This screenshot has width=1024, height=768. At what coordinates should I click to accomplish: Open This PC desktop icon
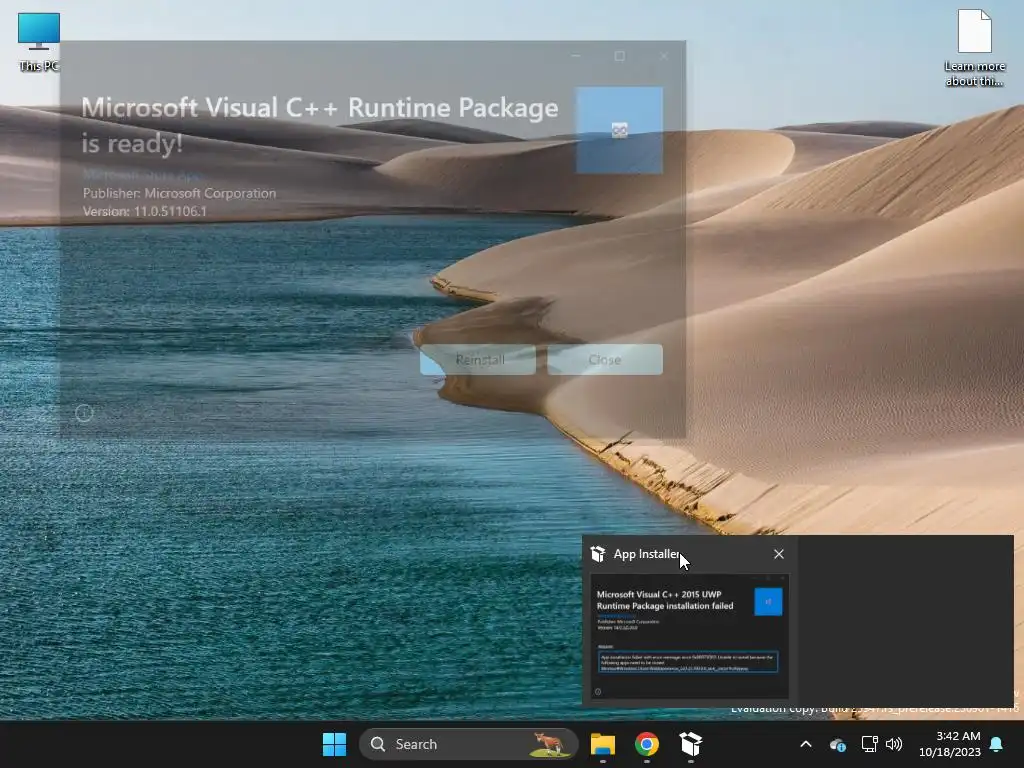click(x=39, y=41)
